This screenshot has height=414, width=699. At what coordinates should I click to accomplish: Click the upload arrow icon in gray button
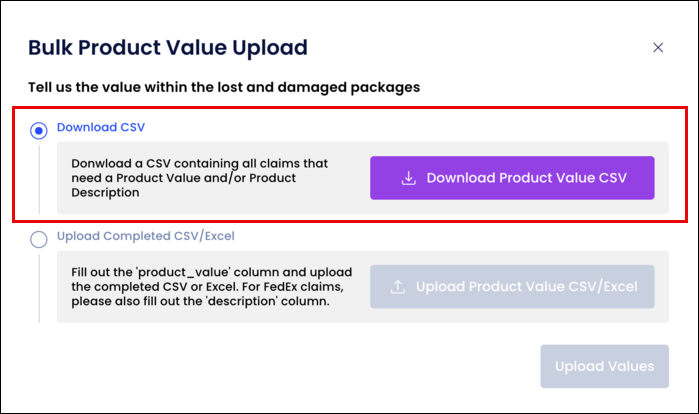[x=398, y=287]
